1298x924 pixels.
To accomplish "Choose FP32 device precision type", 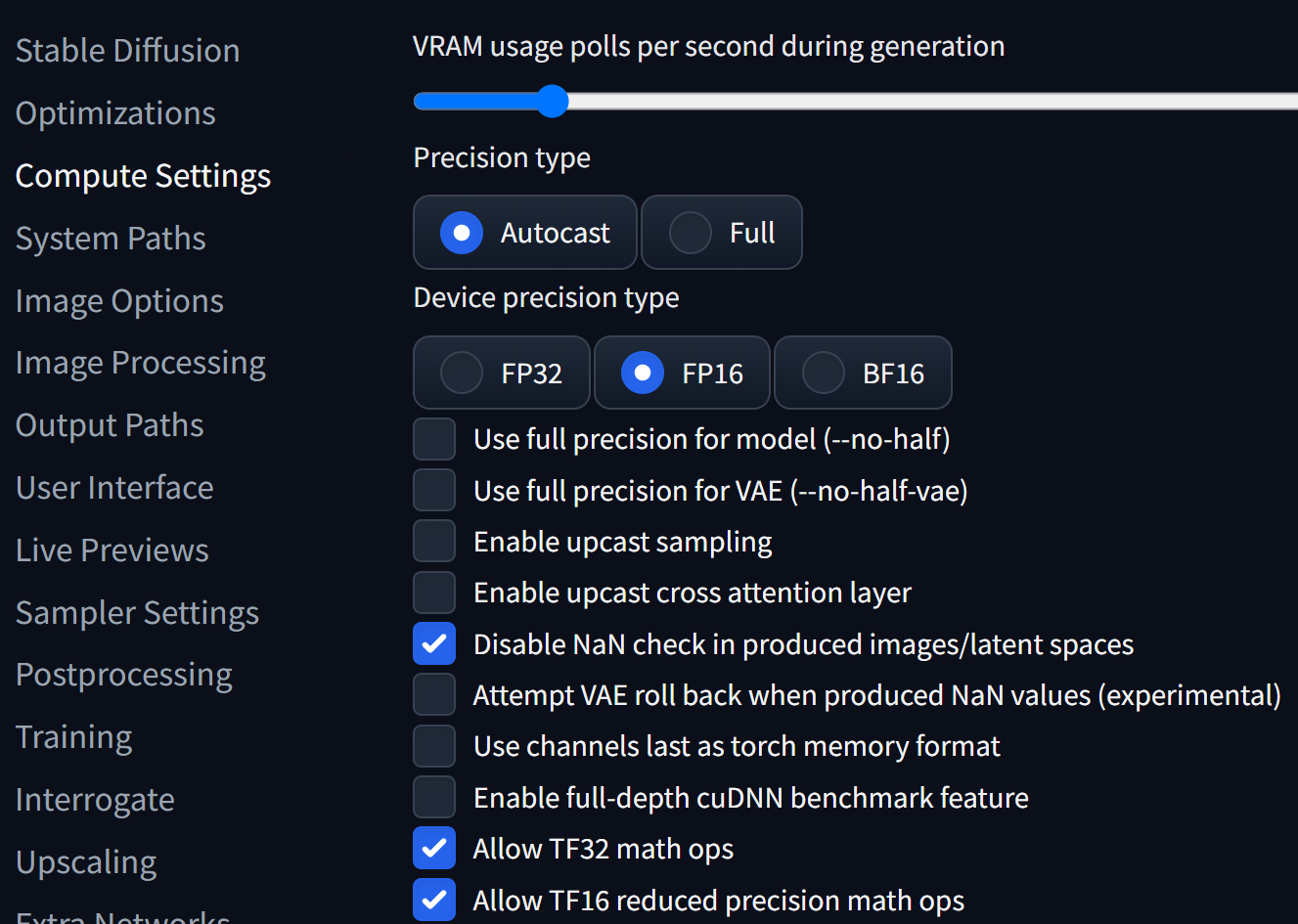I will click(x=462, y=373).
